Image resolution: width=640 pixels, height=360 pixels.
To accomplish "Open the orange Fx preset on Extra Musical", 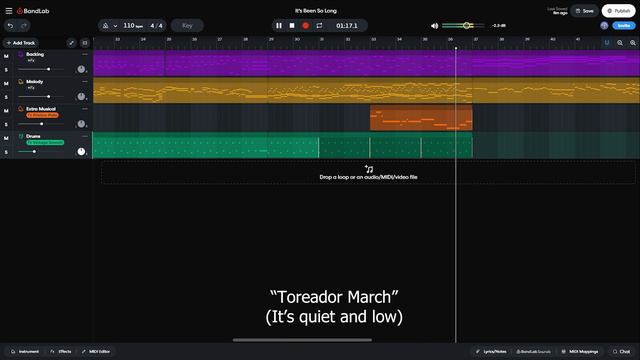I will pyautogui.click(x=42, y=115).
